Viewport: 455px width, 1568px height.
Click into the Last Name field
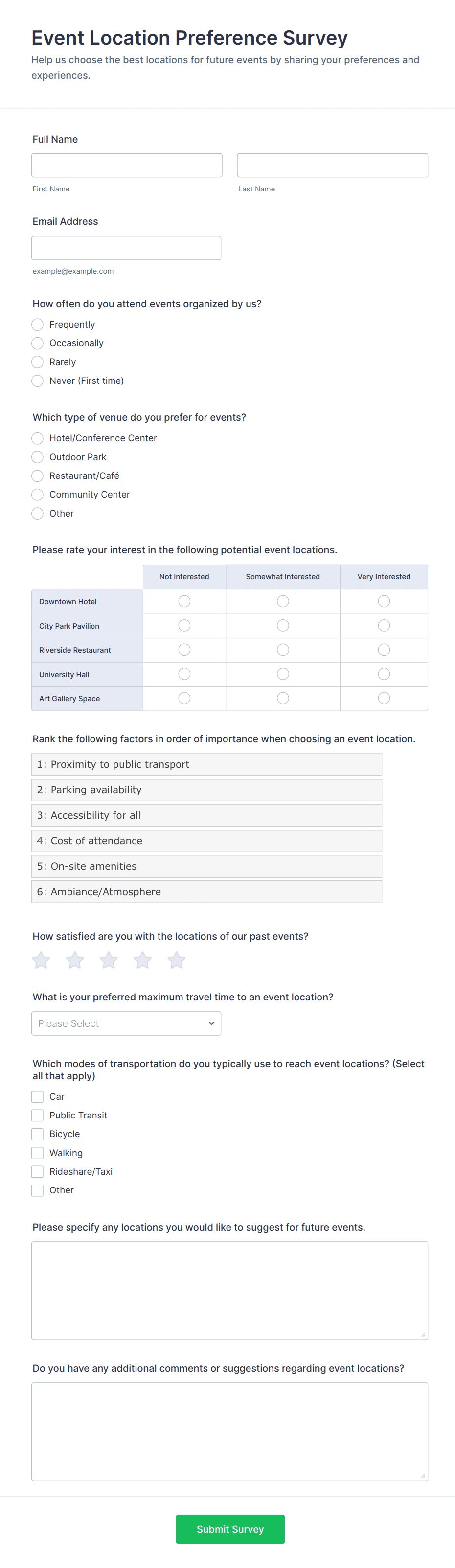332,166
